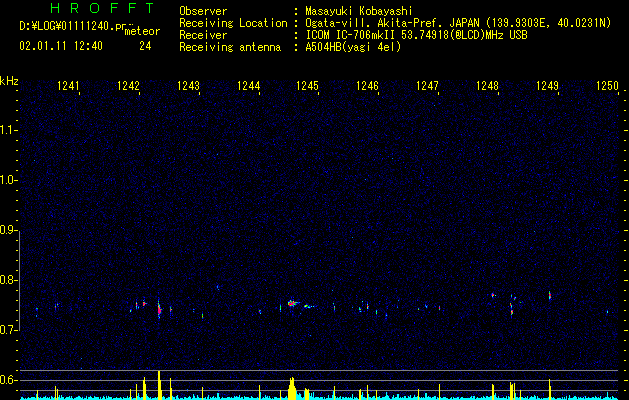Click the bright meteor echo just before 1245
The width and height of the screenshot is (629, 400).
point(292,303)
